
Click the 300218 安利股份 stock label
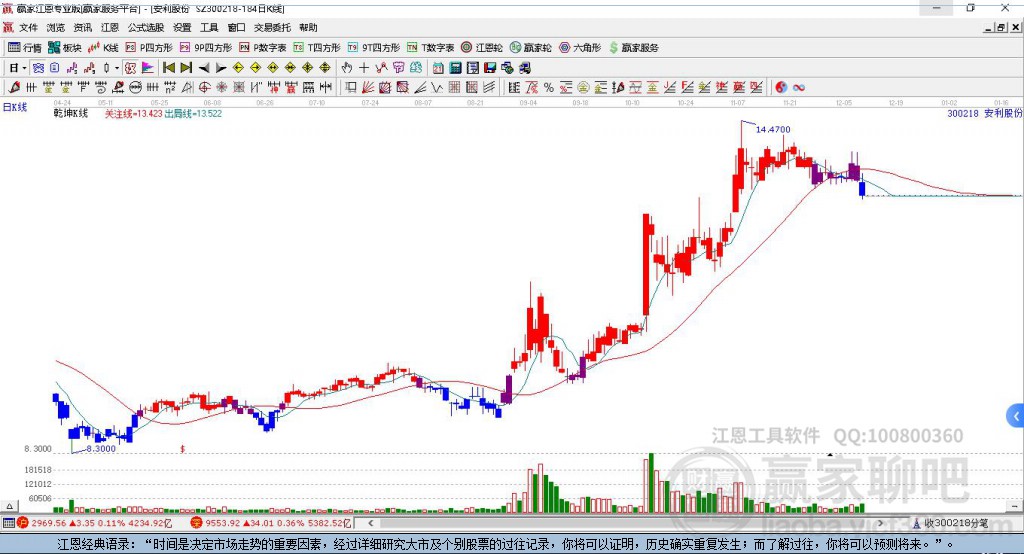(984, 113)
